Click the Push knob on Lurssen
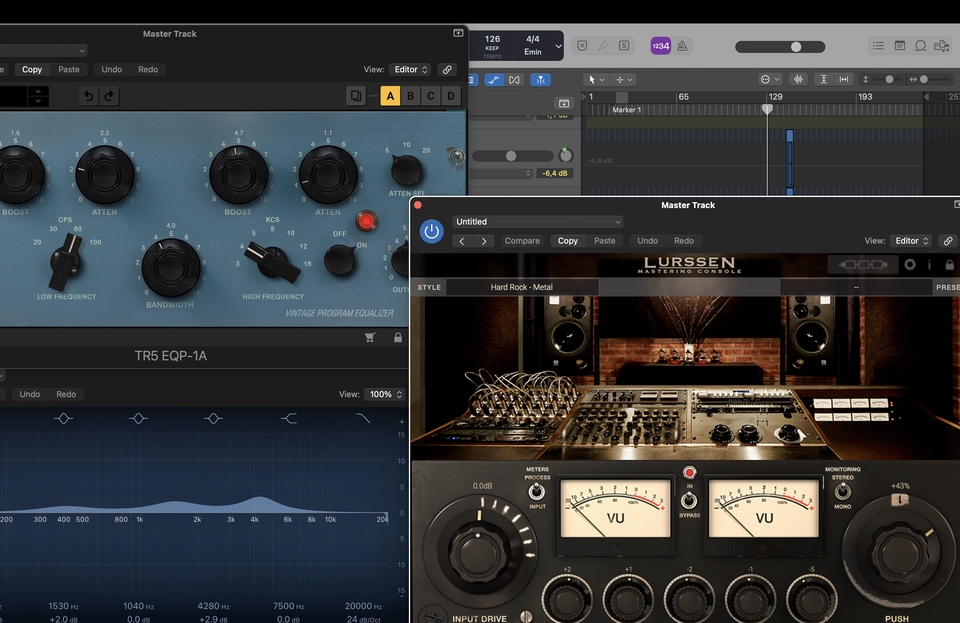 pyautogui.click(x=899, y=554)
